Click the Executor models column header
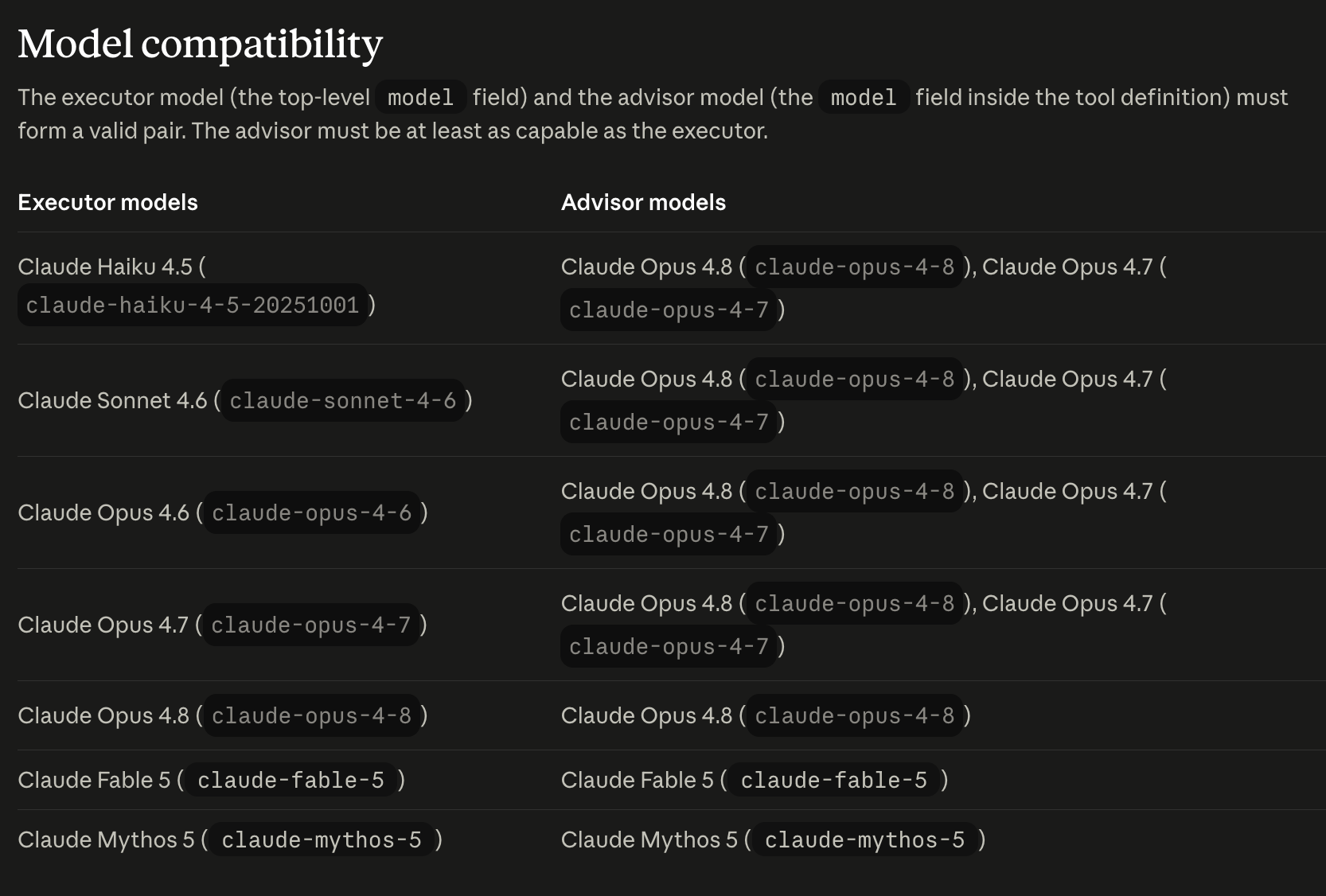This screenshot has height=896, width=1326. coord(107,202)
